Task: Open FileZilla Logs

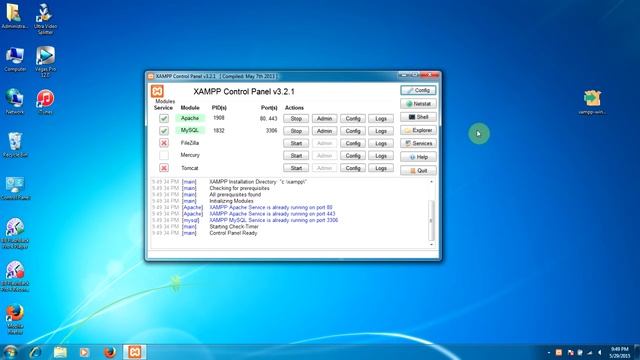Action: [x=381, y=143]
